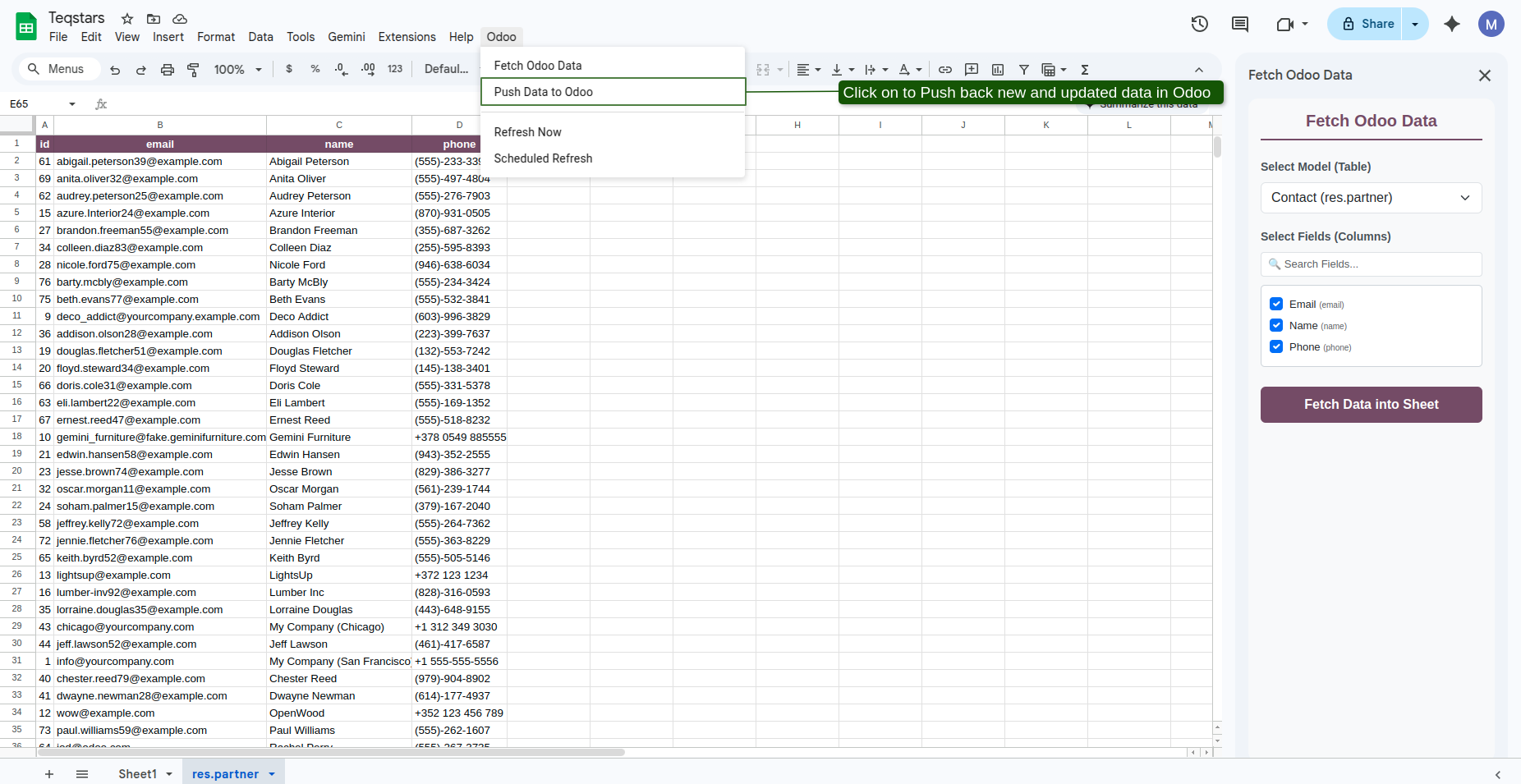Decrease decimal places
This screenshot has width=1521, height=784.
click(342, 69)
